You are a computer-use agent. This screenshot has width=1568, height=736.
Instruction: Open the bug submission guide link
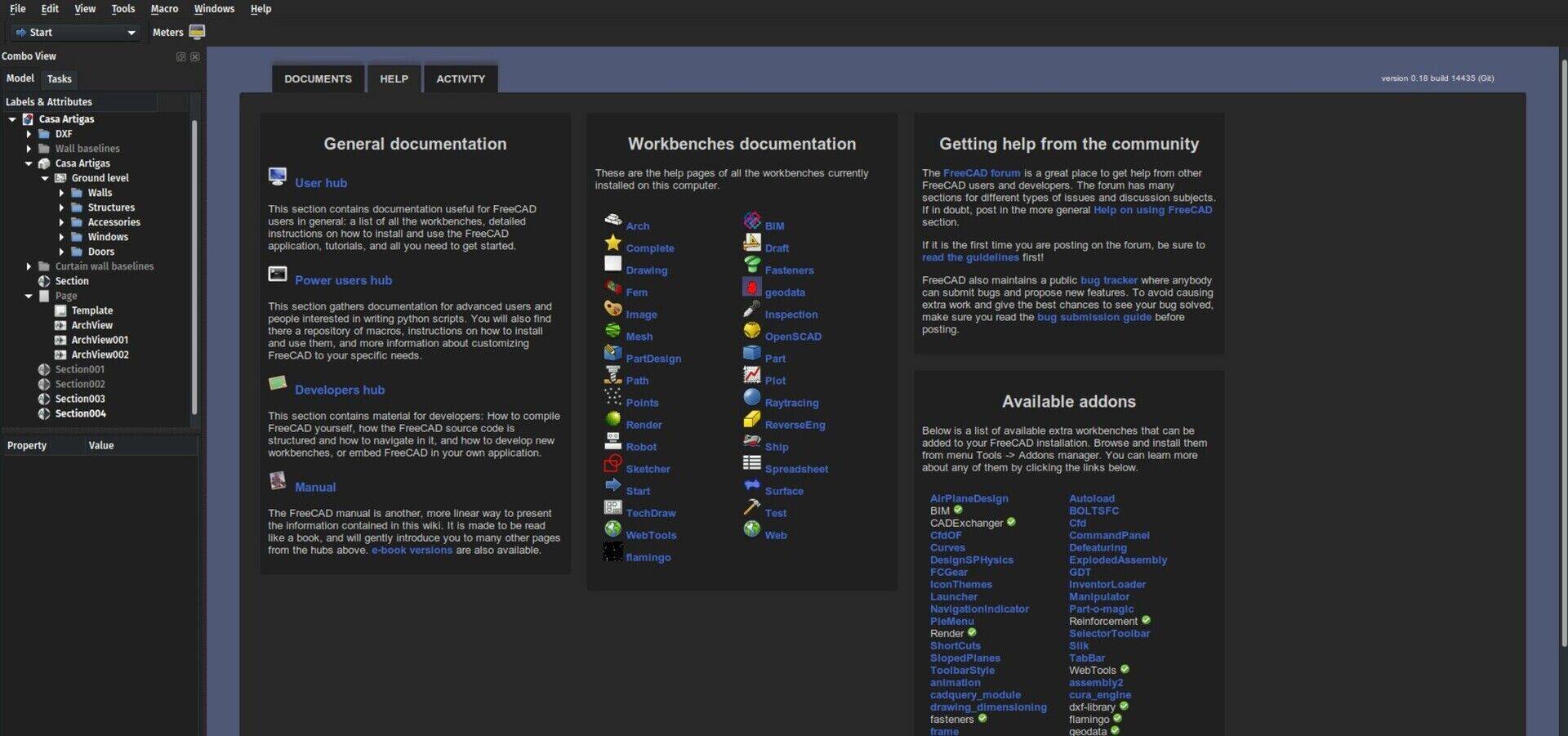1094,317
